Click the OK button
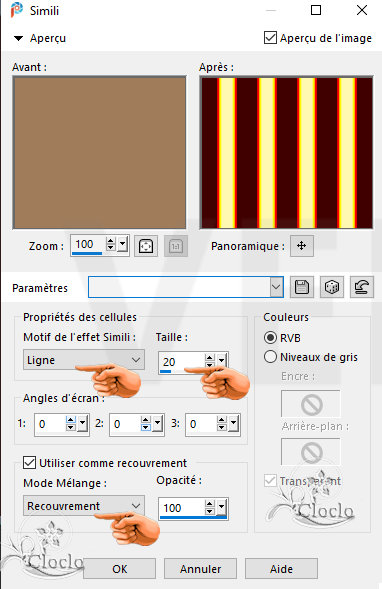 [x=119, y=569]
